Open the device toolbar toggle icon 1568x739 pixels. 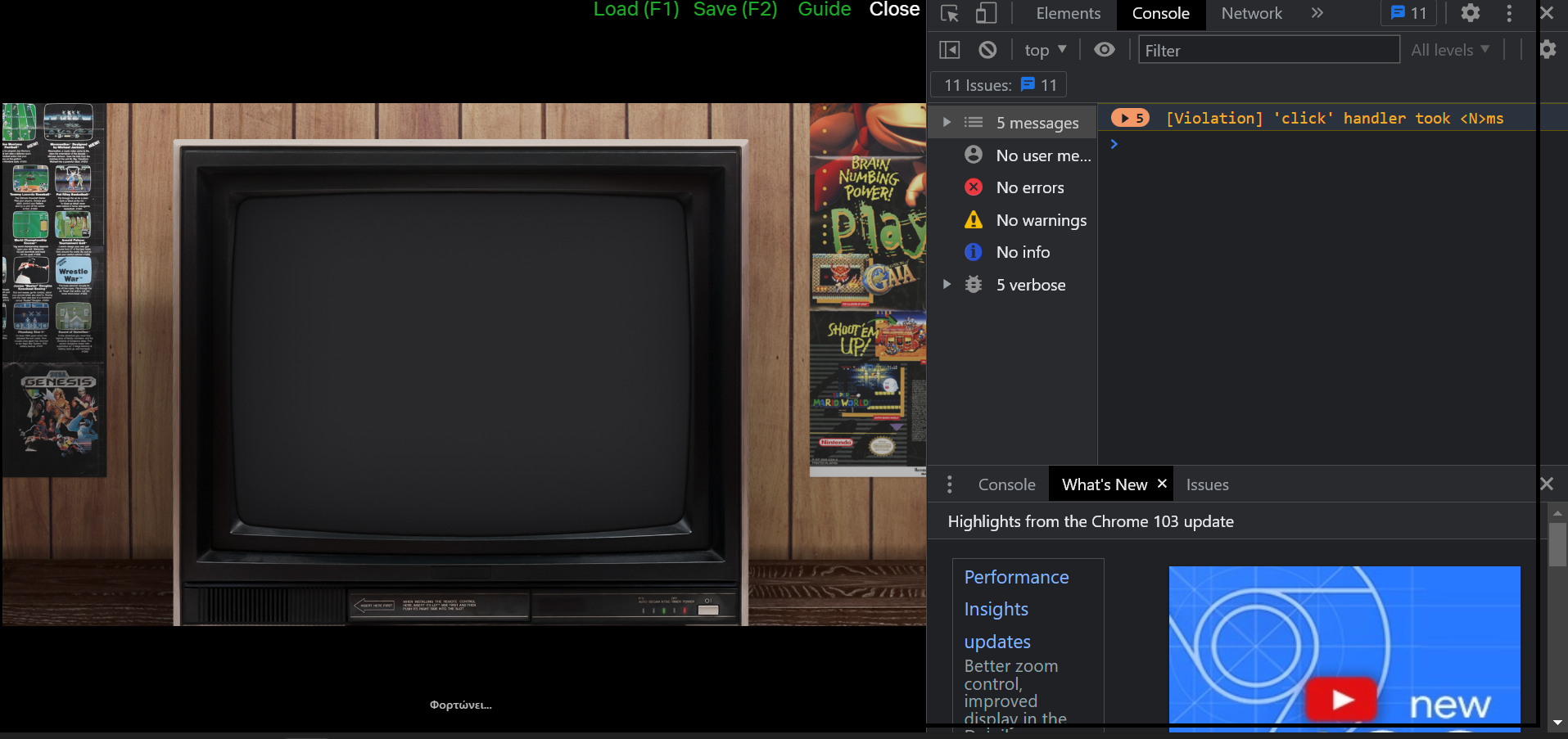(987, 13)
